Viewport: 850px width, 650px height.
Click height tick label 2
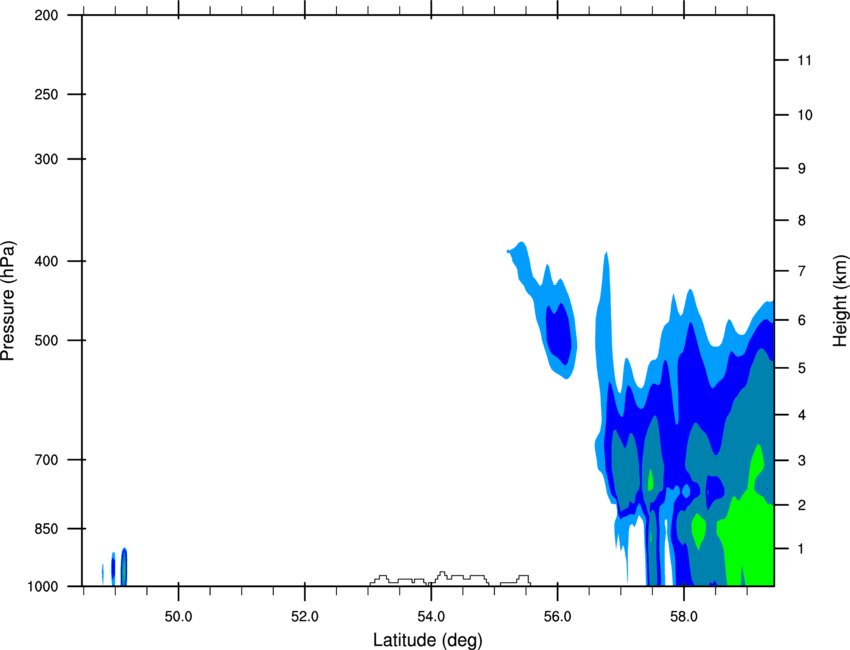point(802,505)
